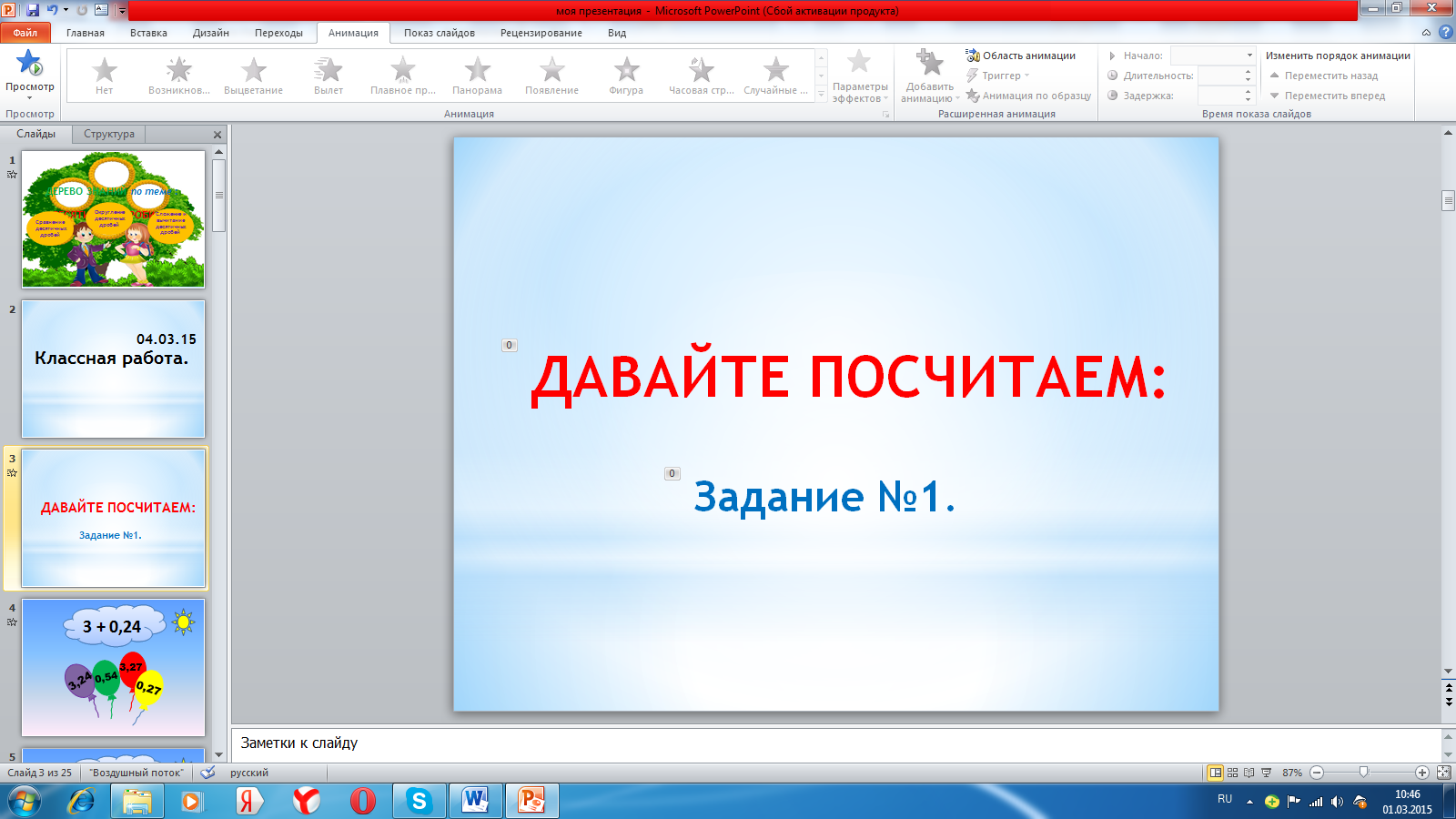Switch to the 'Вставка' ribbon tab
This screenshot has width=1456, height=819.
click(x=148, y=33)
